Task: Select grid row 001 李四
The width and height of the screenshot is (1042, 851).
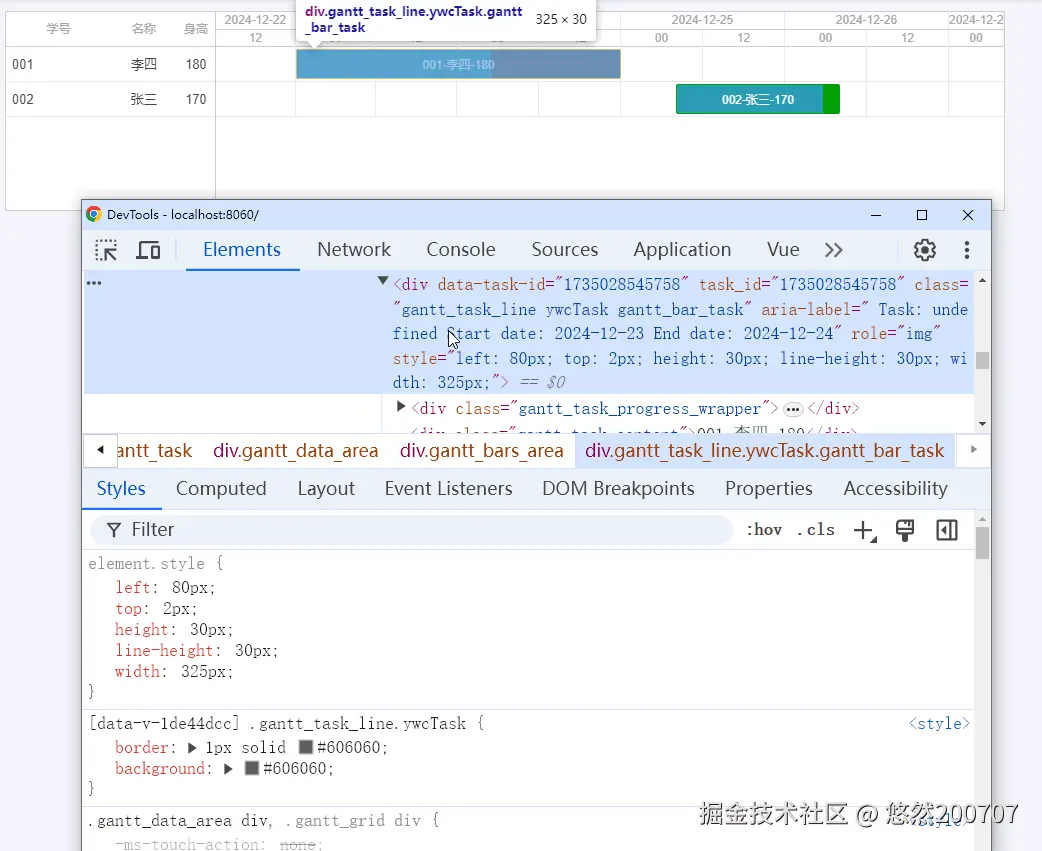Action: tap(110, 64)
